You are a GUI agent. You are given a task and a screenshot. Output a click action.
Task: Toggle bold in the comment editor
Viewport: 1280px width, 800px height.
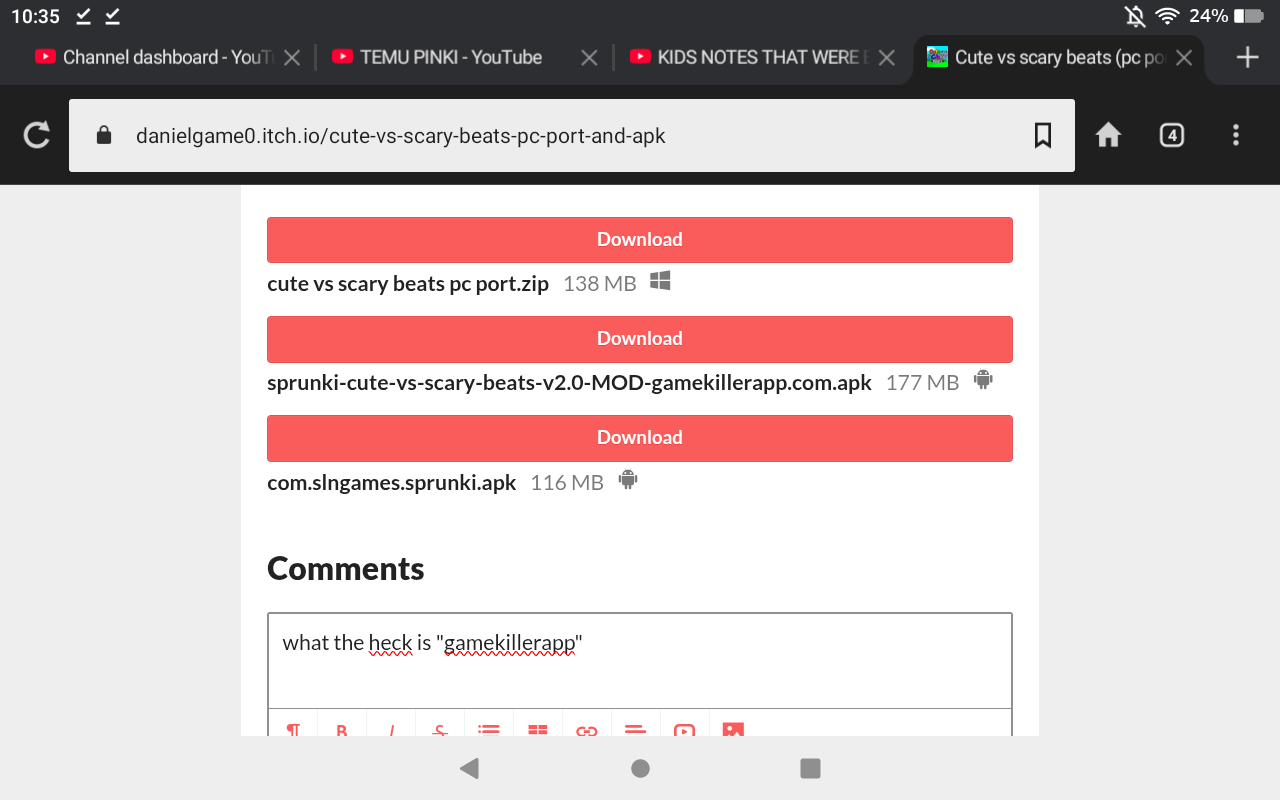pyautogui.click(x=342, y=730)
